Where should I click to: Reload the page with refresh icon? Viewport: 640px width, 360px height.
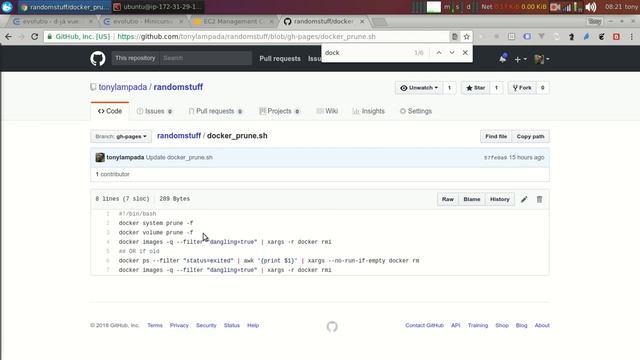35,37
